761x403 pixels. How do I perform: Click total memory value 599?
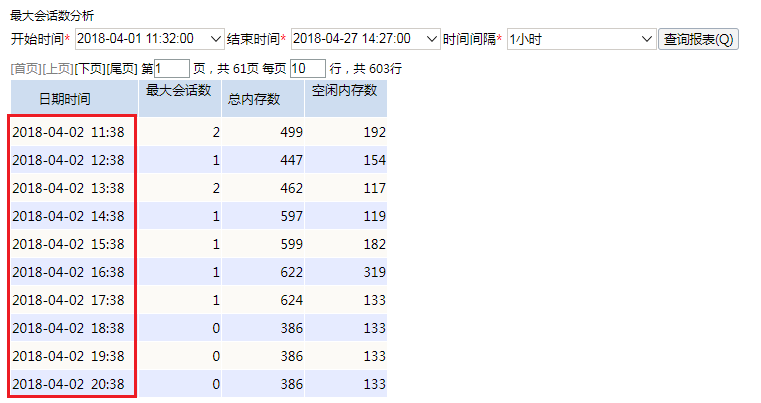coord(291,244)
